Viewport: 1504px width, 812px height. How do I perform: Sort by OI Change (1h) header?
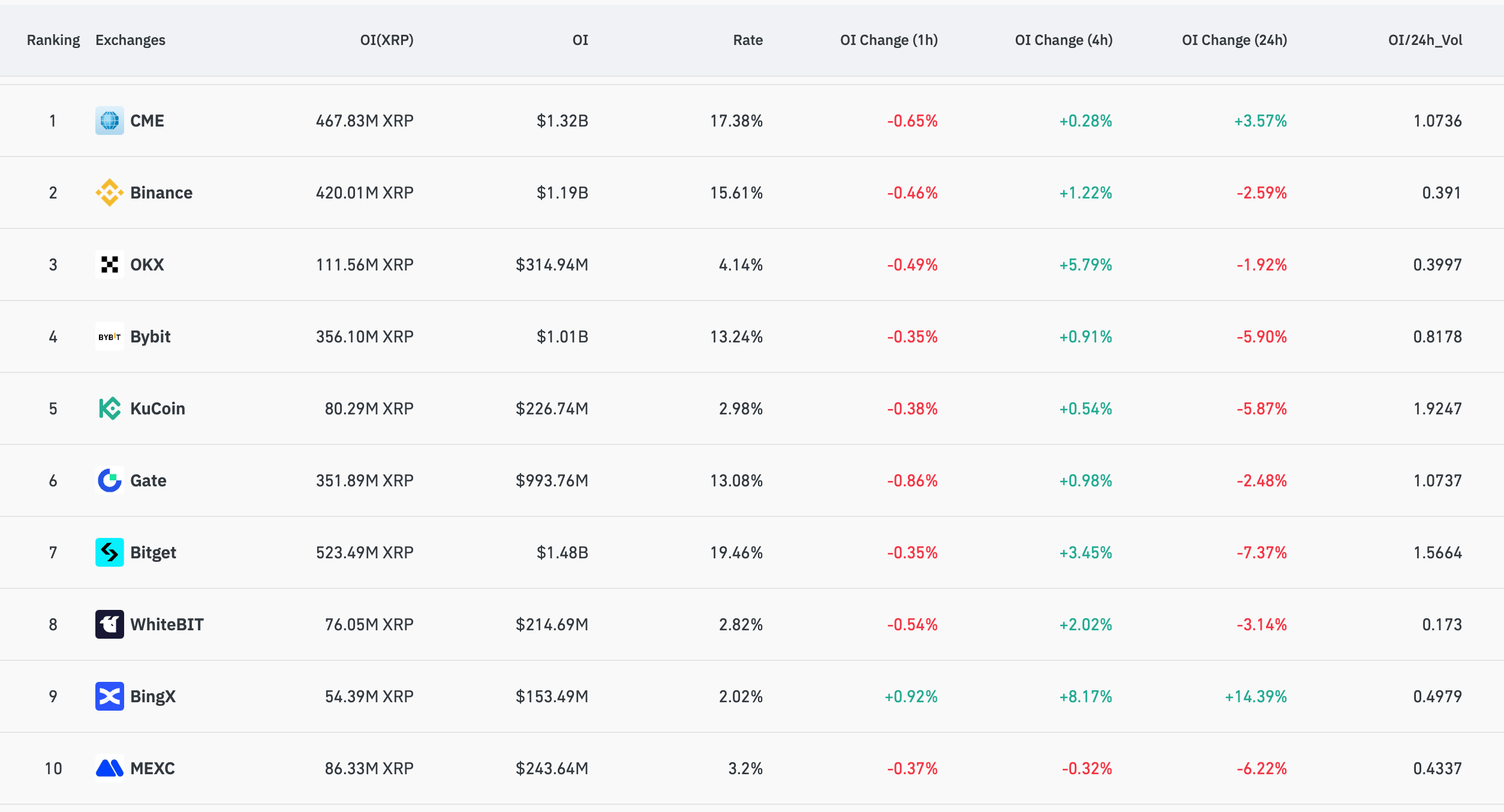click(x=889, y=40)
